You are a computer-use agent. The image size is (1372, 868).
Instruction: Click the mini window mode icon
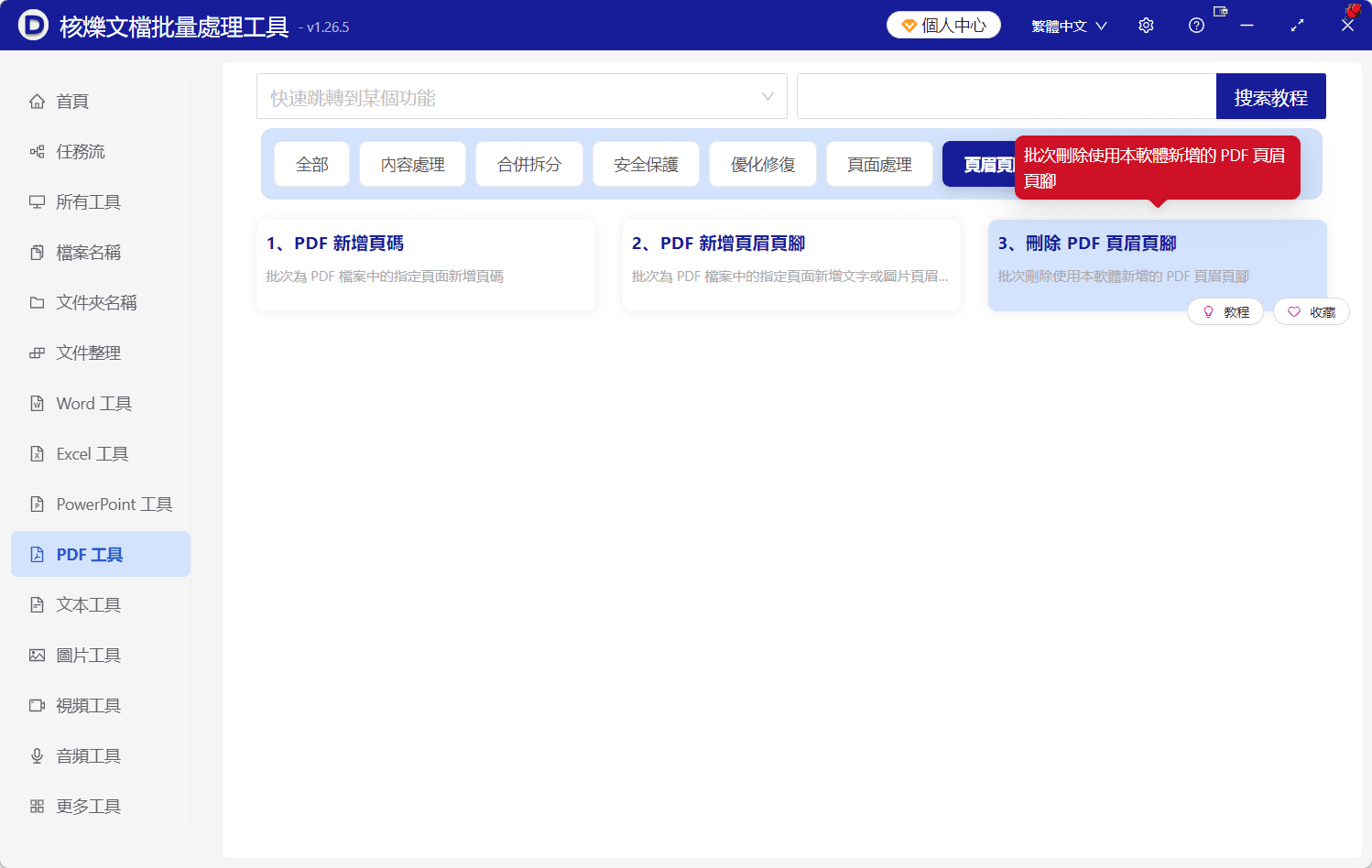pyautogui.click(x=1220, y=12)
